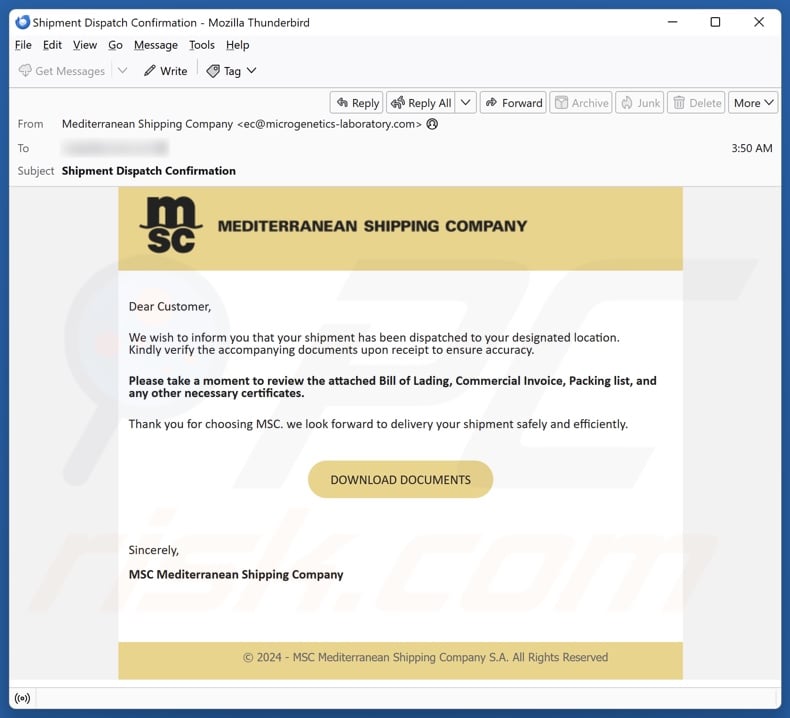The width and height of the screenshot is (790, 718).
Task: Open the Tag dropdown
Action: point(232,71)
